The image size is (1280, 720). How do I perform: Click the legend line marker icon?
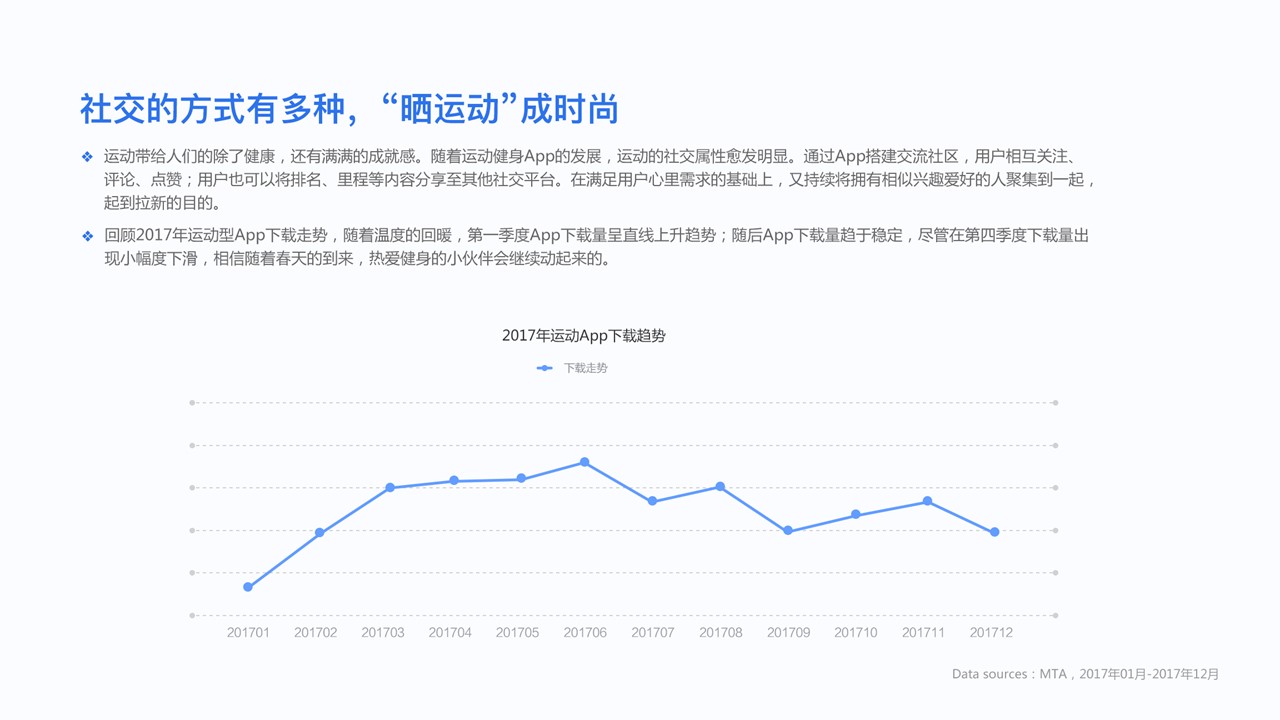[544, 368]
